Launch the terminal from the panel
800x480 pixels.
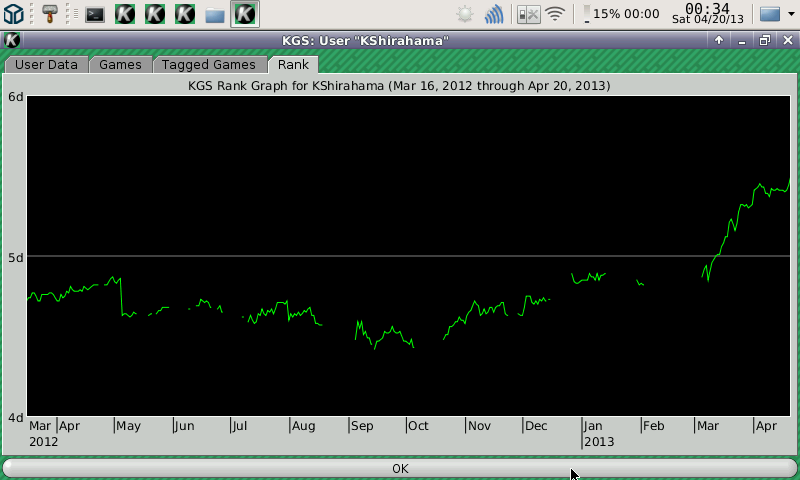[x=95, y=14]
